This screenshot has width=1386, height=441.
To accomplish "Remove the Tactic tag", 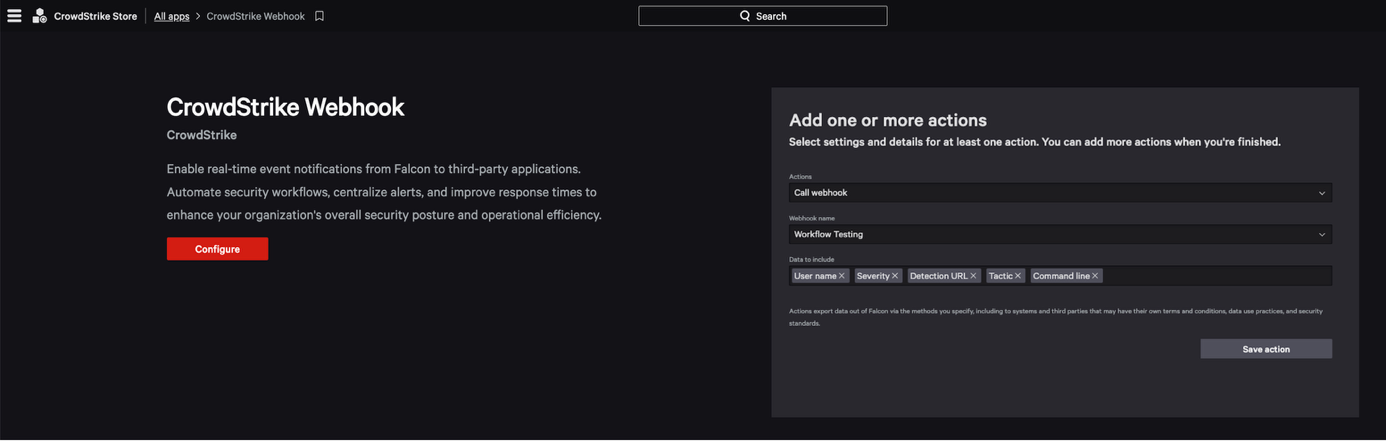I will click(1018, 276).
